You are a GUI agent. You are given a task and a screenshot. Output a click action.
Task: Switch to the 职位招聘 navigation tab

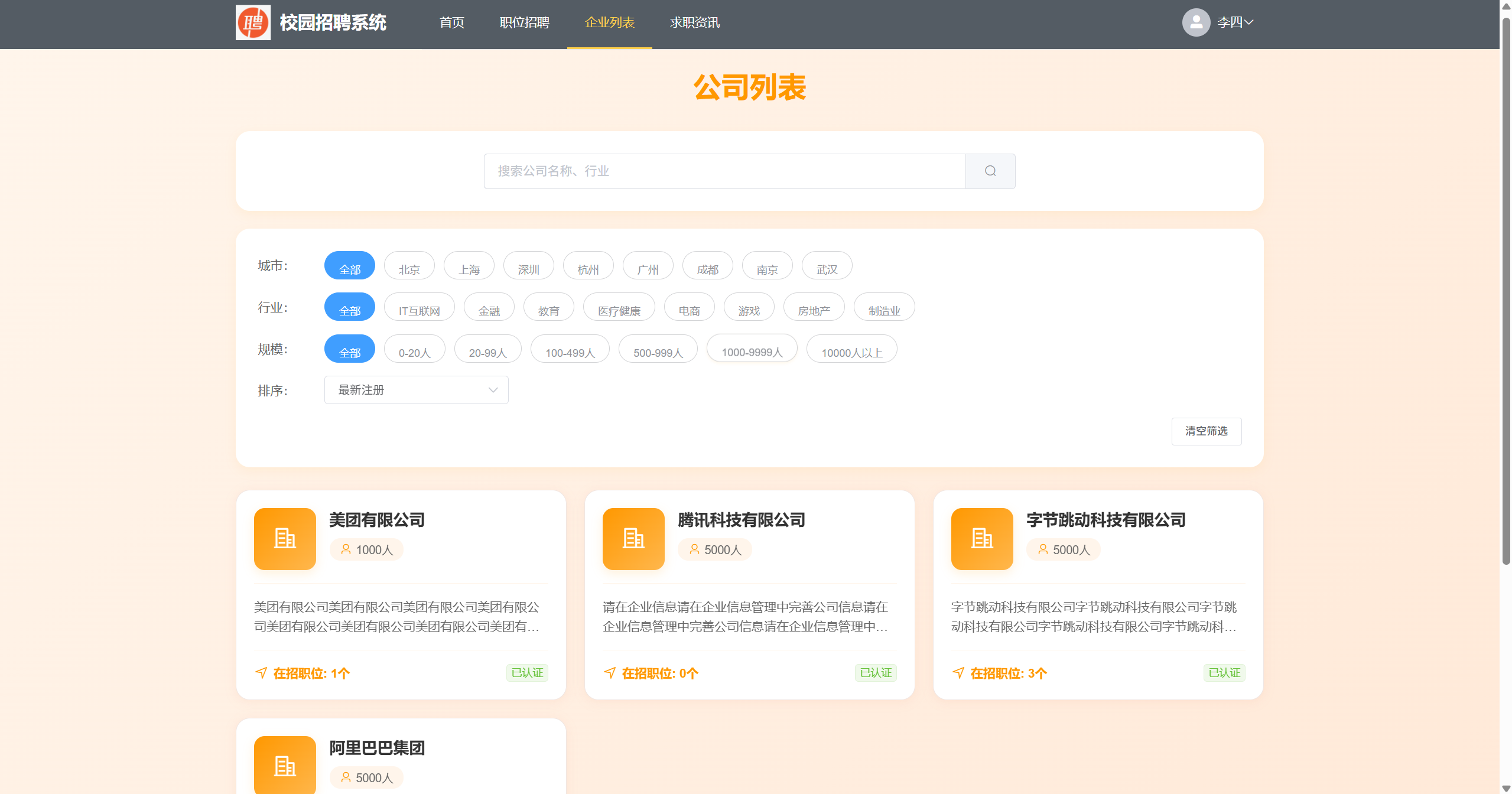coord(524,22)
